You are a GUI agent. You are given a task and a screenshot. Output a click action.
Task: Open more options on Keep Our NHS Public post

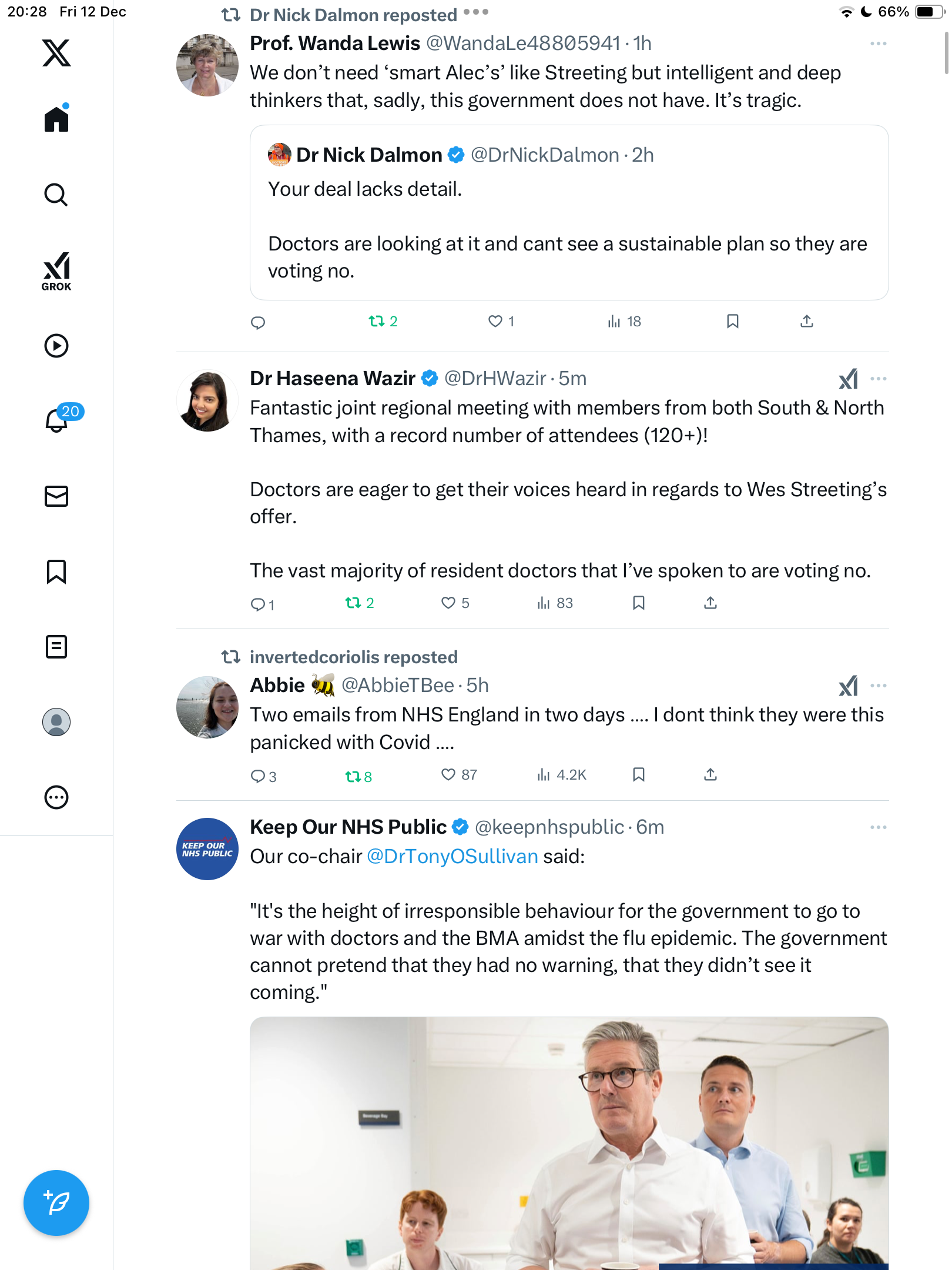tap(878, 827)
